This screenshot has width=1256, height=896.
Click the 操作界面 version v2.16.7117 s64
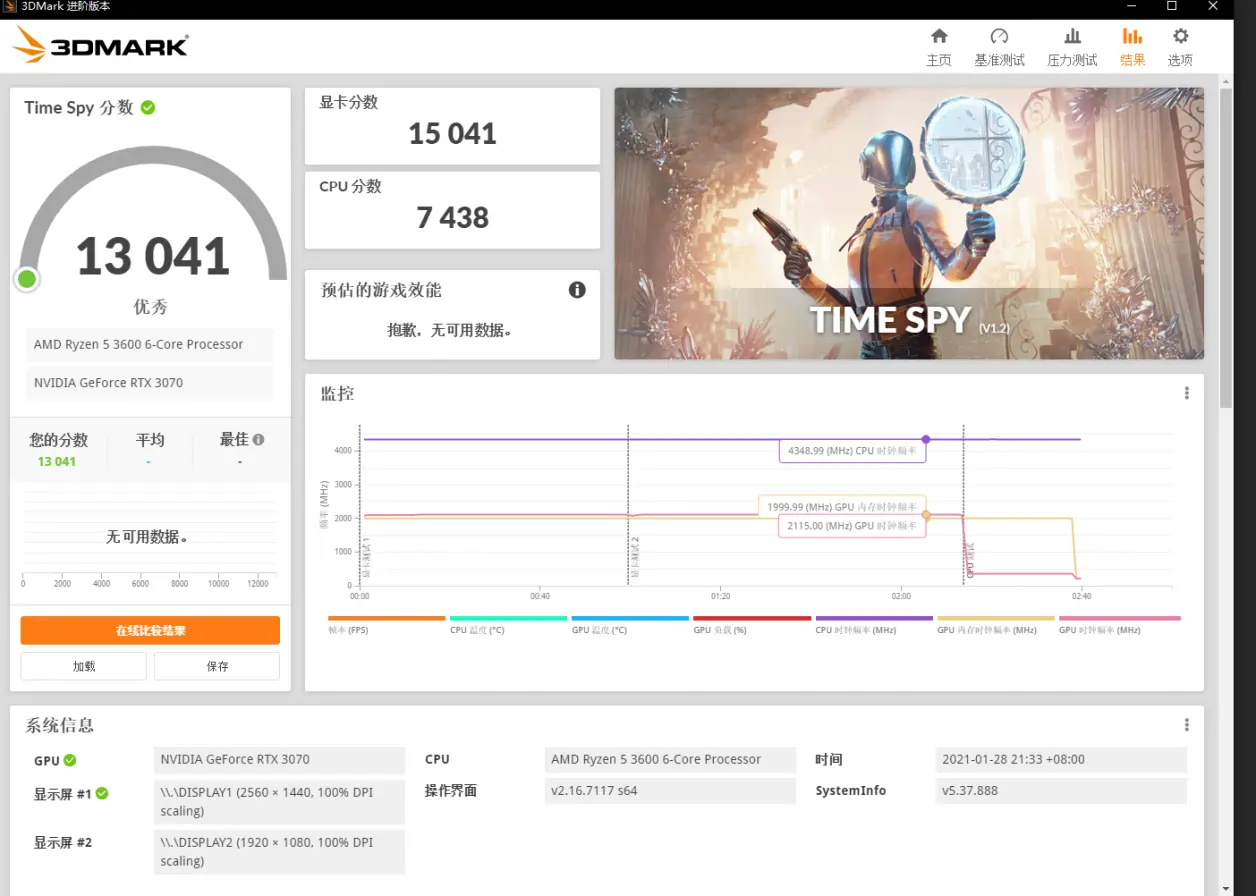pos(670,791)
